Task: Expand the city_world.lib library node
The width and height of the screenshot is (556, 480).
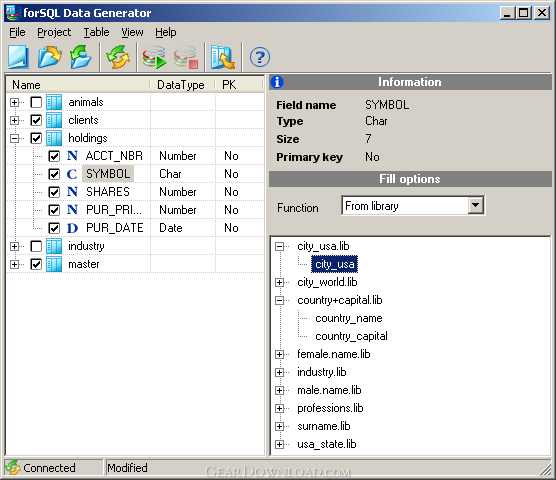Action: click(280, 283)
